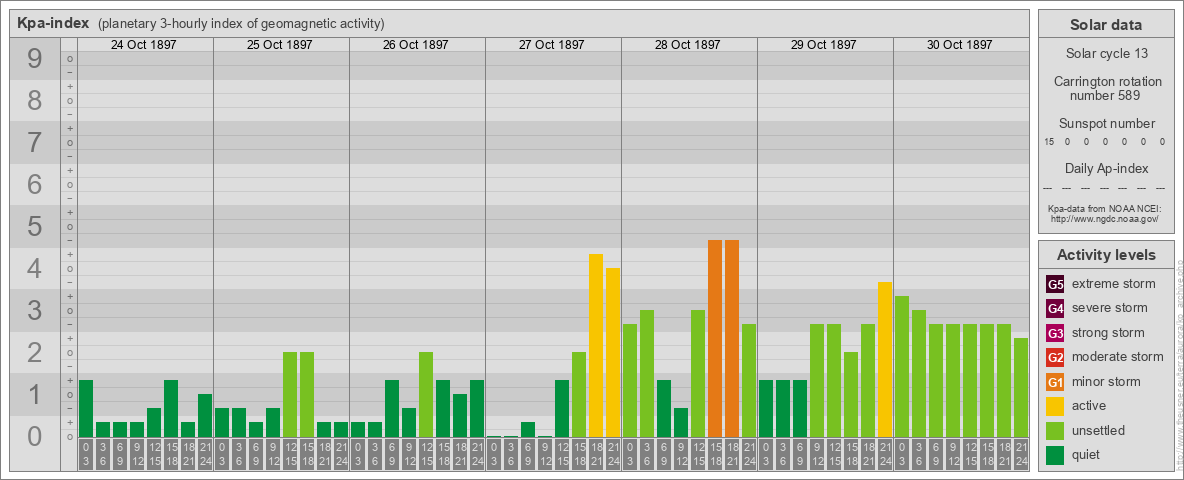The height and width of the screenshot is (480, 1184).
Task: Click the first 0-3 bar on 30 Oct
Action: pyautogui.click(x=902, y=367)
